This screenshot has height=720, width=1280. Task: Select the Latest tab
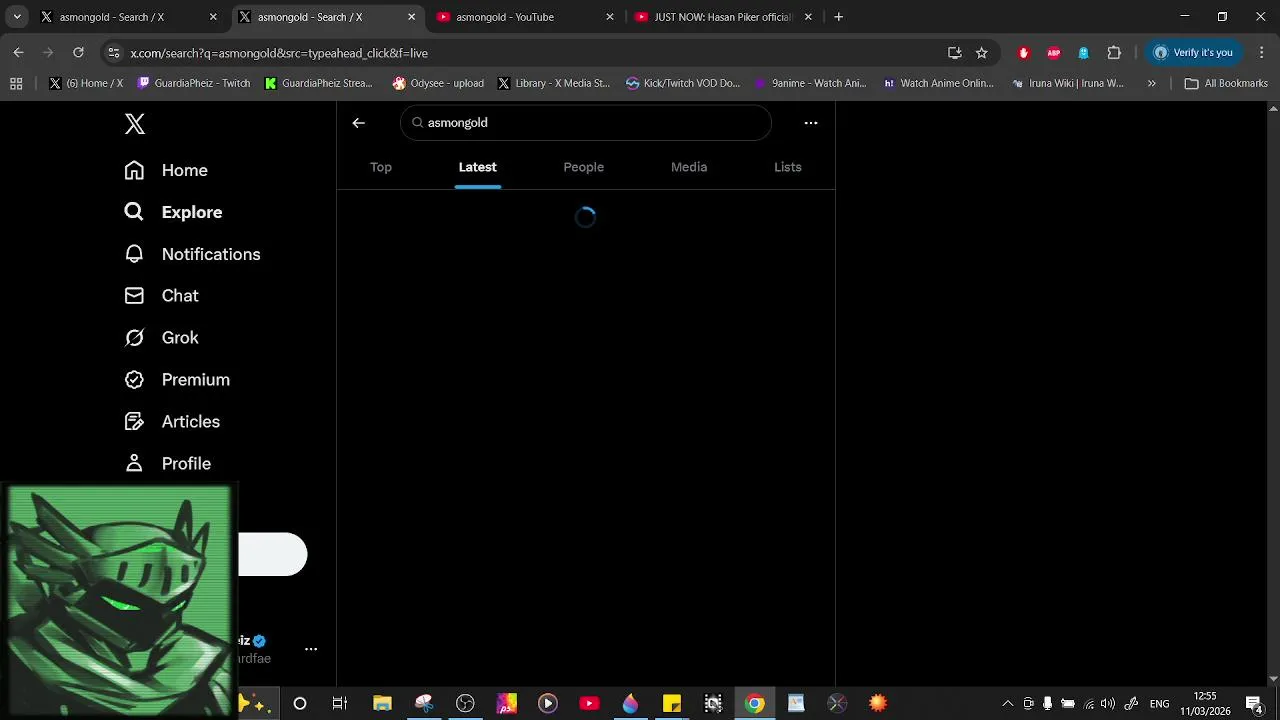478,167
